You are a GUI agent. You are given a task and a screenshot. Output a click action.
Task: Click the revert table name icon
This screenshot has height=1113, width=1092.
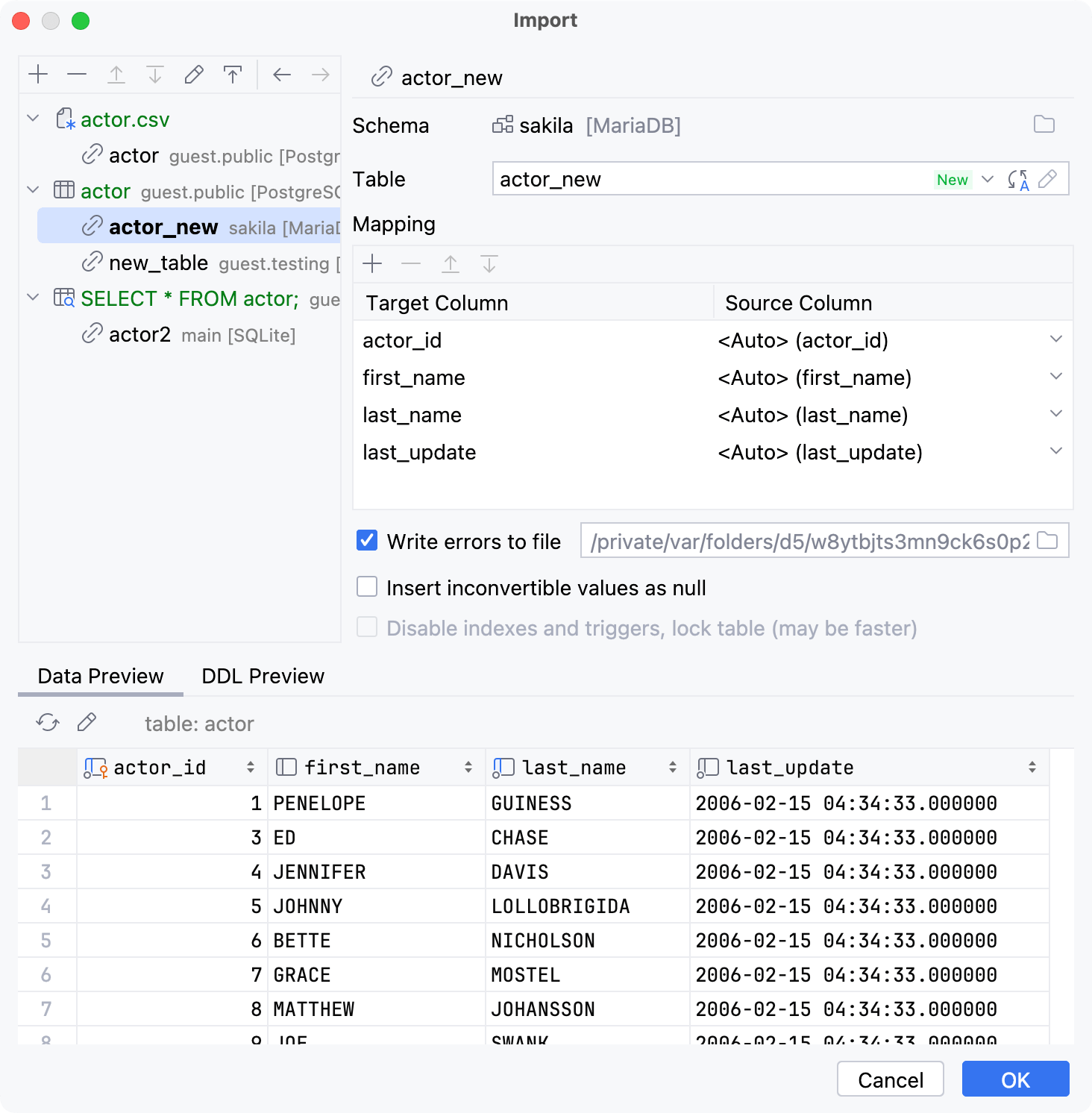click(1018, 179)
